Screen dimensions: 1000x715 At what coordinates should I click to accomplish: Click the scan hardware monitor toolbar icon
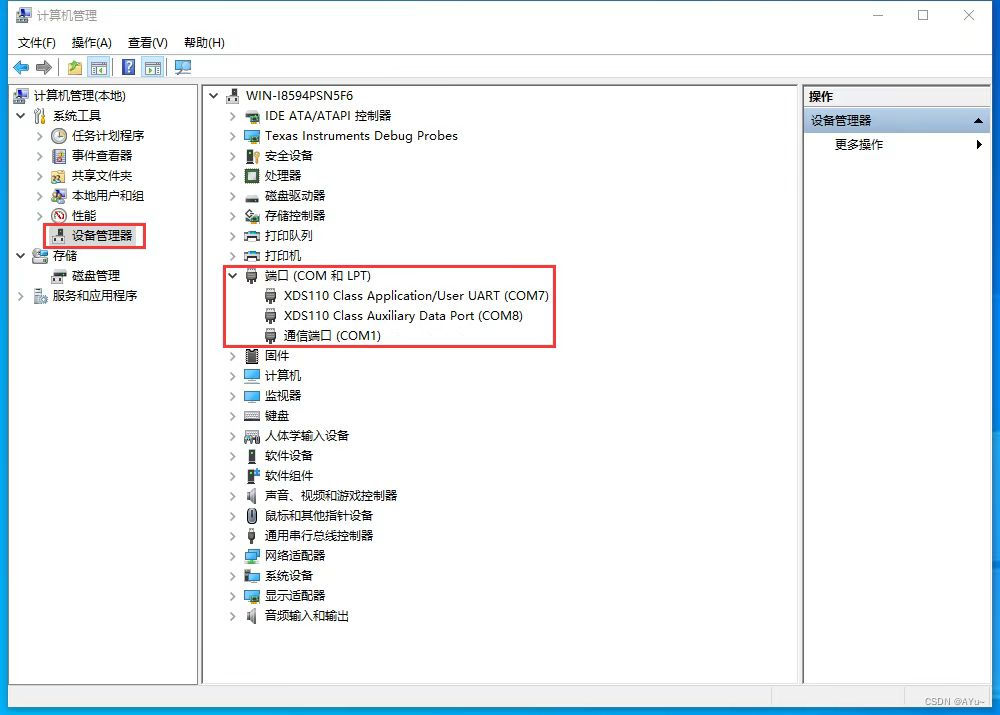[183, 67]
